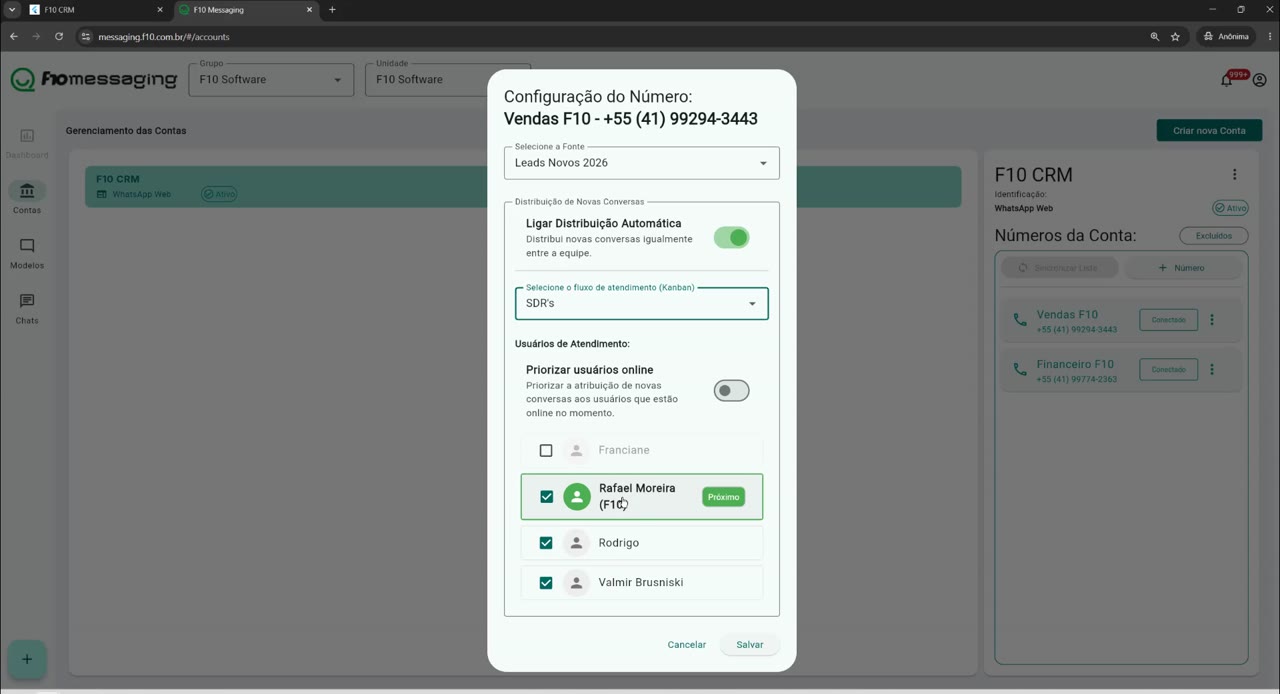
Task: Close the F10 CRM browser tab
Action: coord(160,10)
